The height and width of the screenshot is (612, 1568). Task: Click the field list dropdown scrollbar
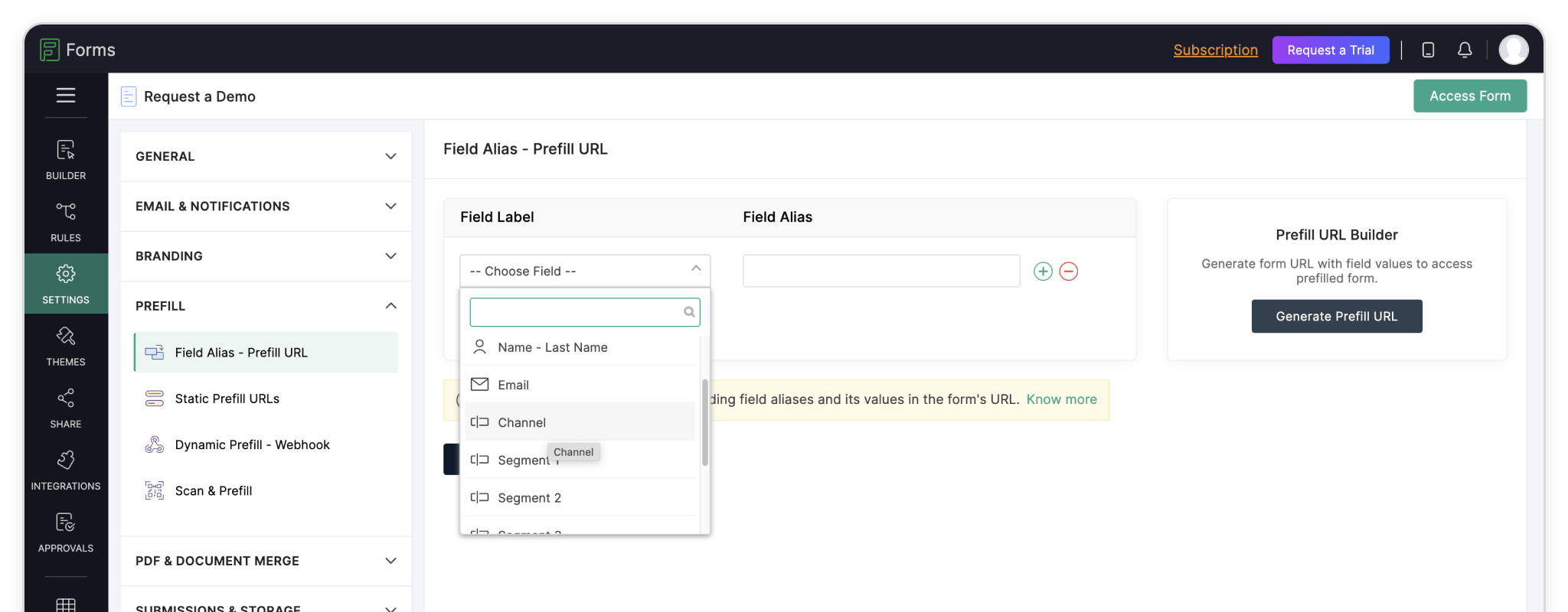[705, 422]
